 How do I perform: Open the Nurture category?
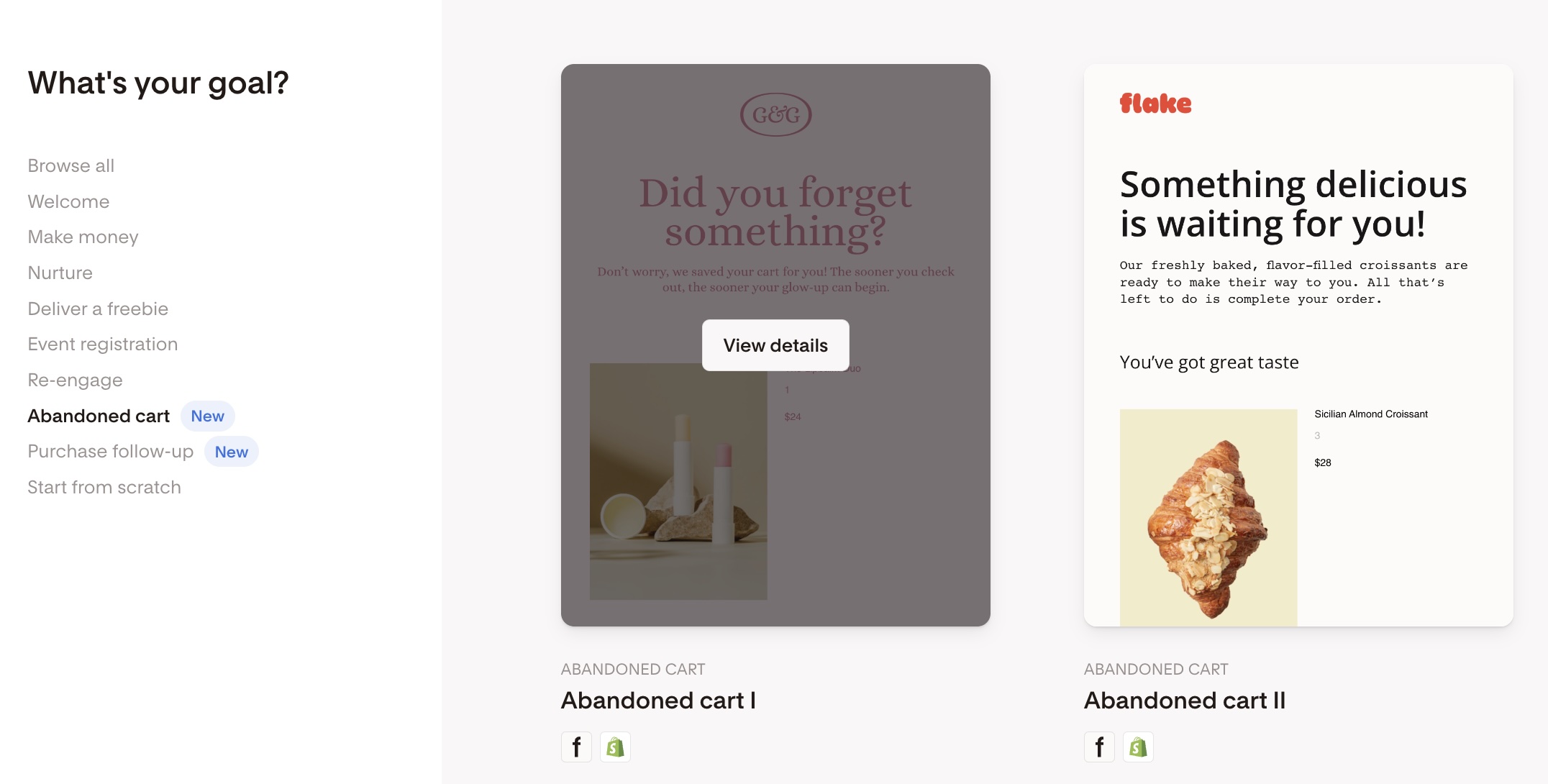[x=60, y=273]
